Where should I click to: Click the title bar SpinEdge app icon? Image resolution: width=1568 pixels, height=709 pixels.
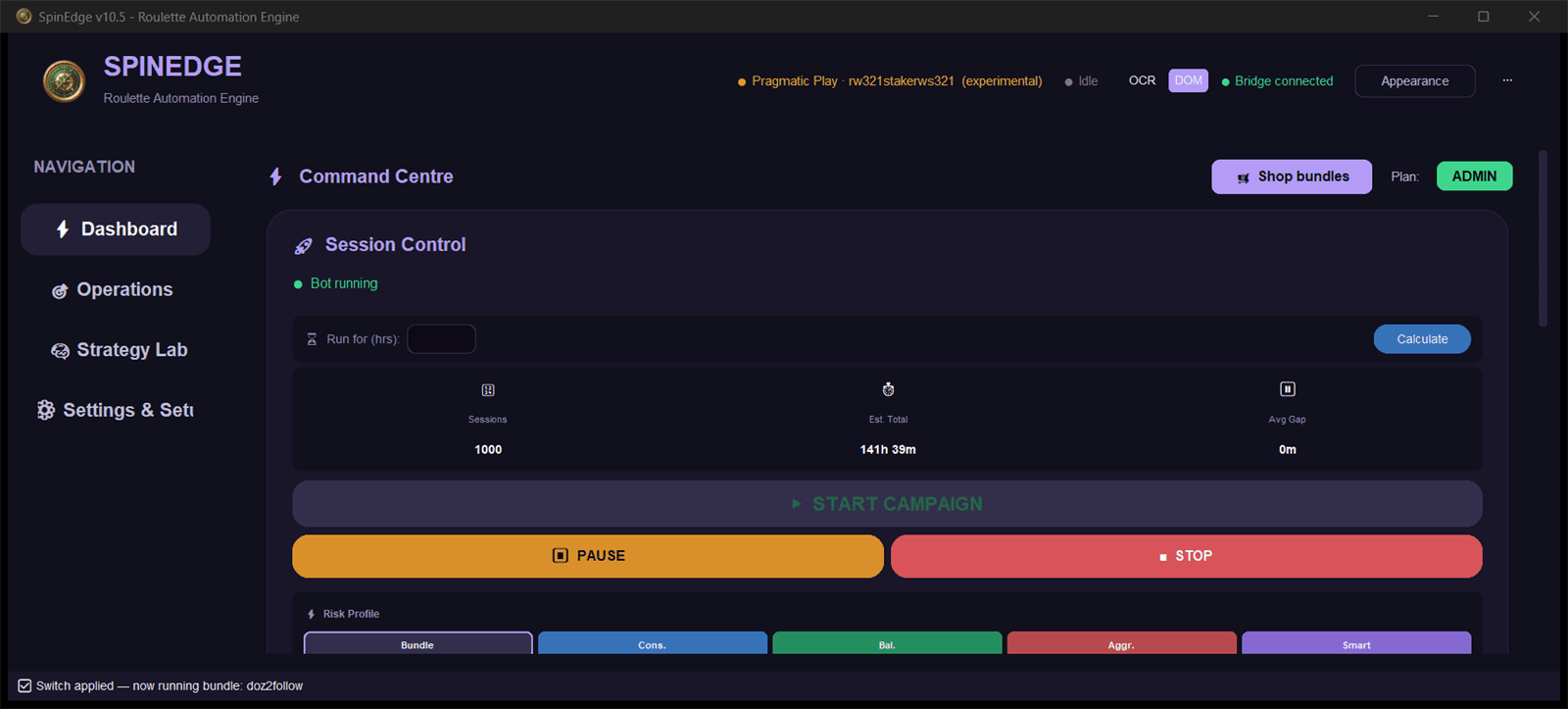point(24,17)
